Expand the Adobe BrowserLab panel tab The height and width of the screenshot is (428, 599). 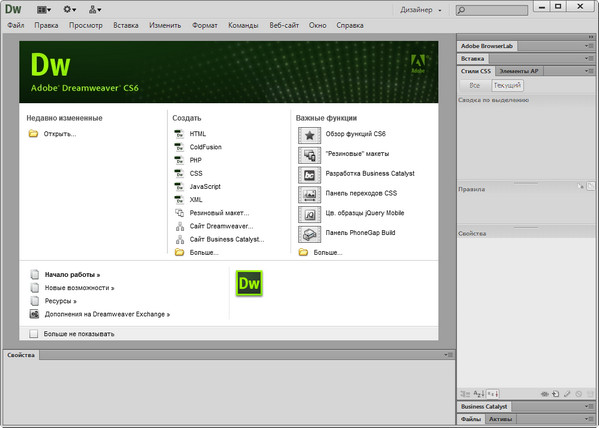[487, 46]
